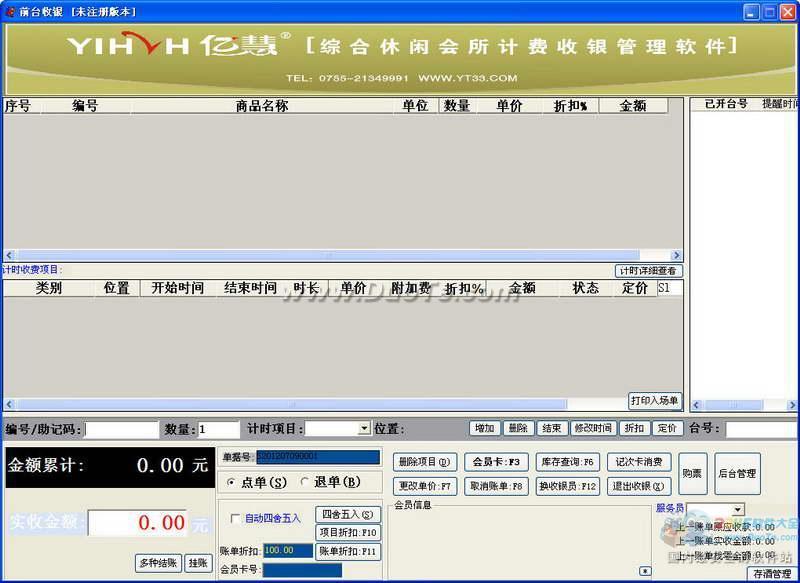Click the 开始时间 column header
The width and height of the screenshot is (800, 583).
tap(177, 288)
